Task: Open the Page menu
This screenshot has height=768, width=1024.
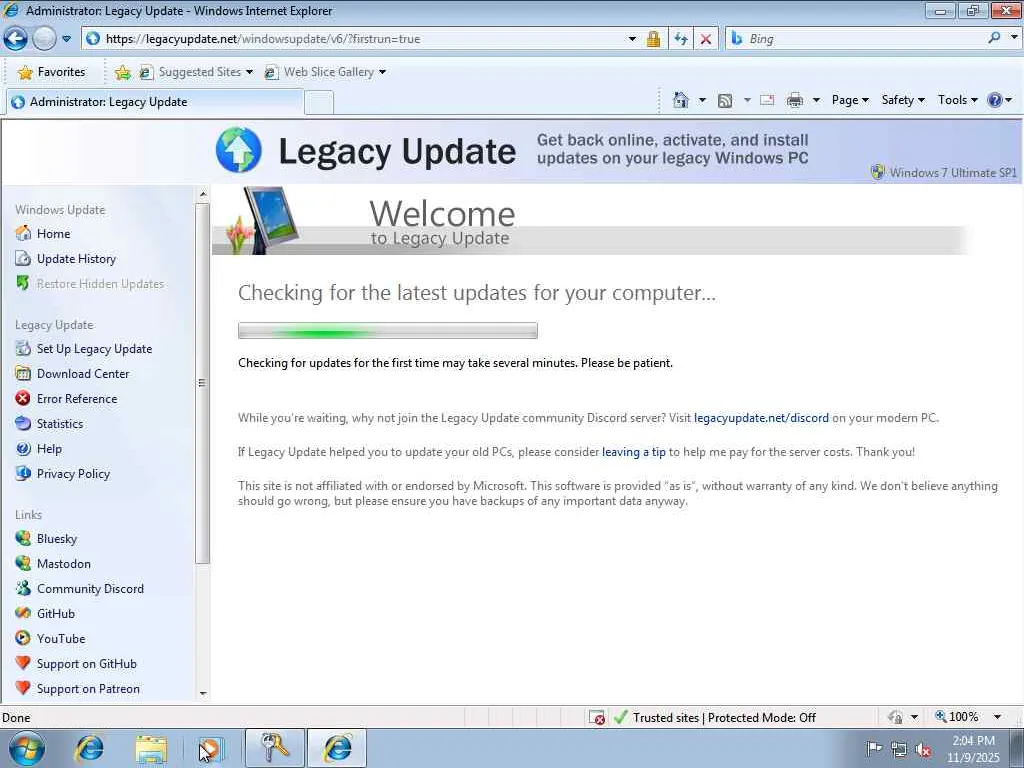Action: point(850,100)
